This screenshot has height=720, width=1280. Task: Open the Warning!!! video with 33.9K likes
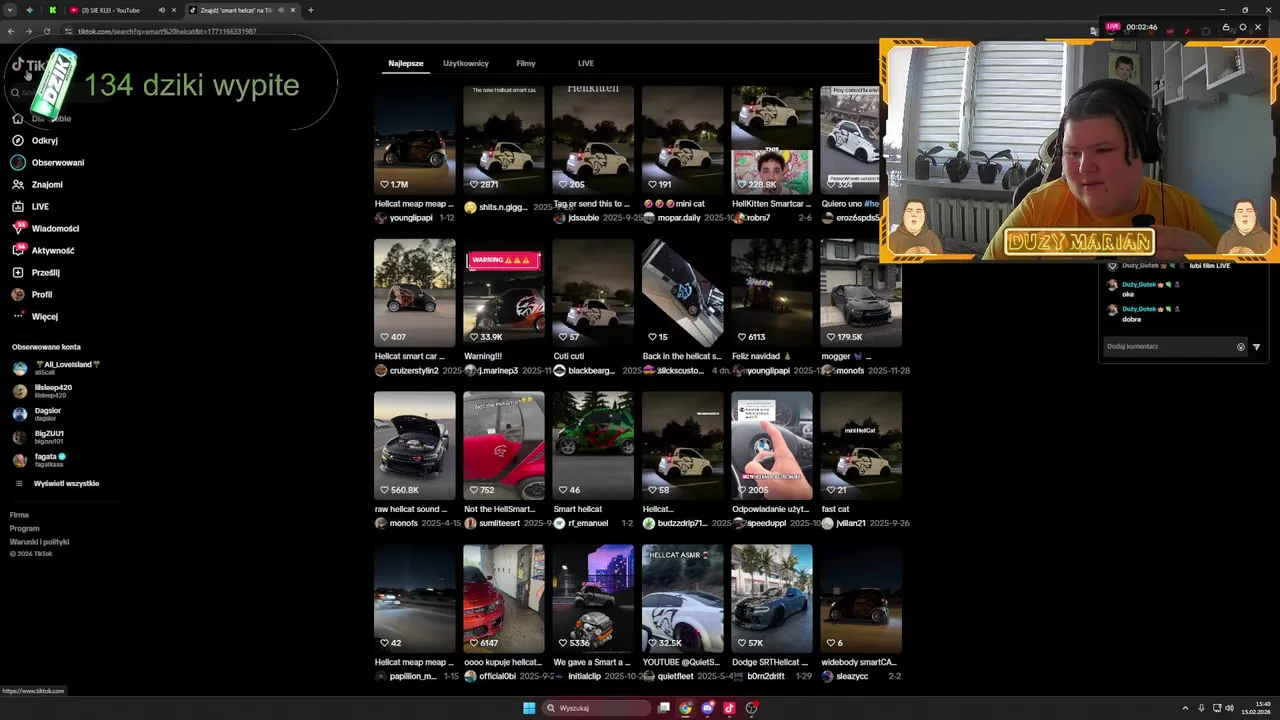pyautogui.click(x=504, y=292)
